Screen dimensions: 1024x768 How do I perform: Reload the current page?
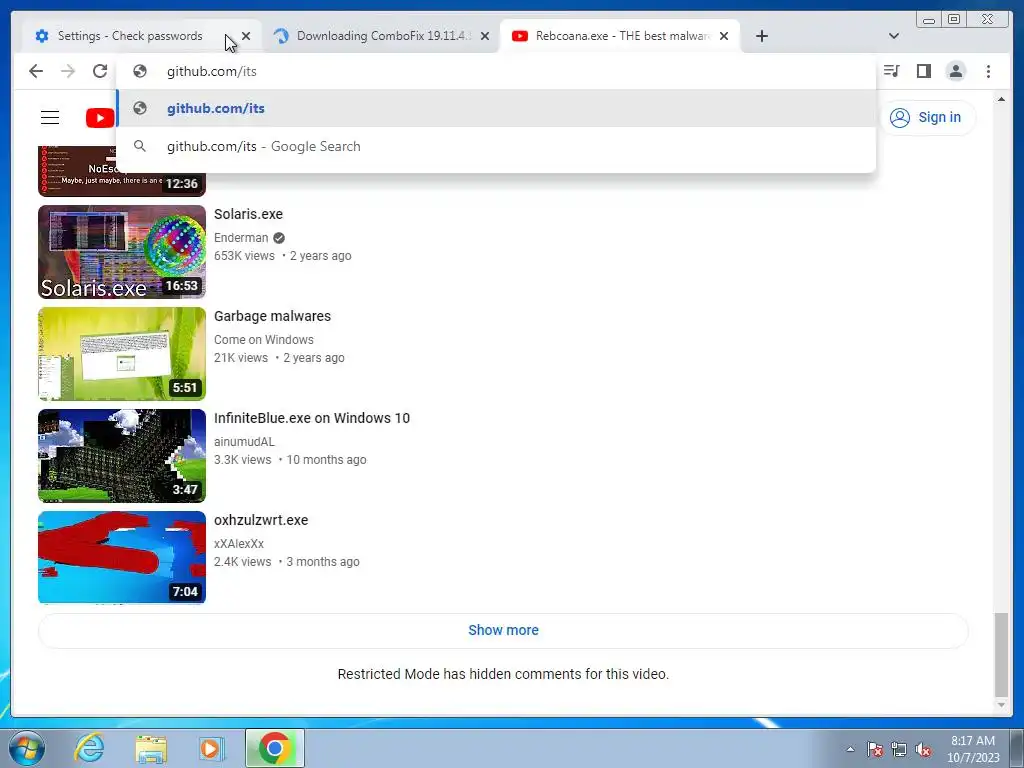[100, 71]
